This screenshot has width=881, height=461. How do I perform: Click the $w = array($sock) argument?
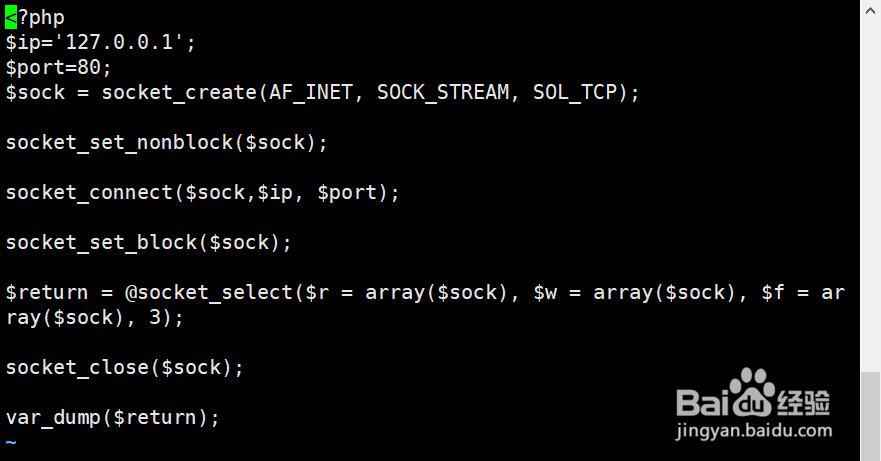tap(634, 293)
